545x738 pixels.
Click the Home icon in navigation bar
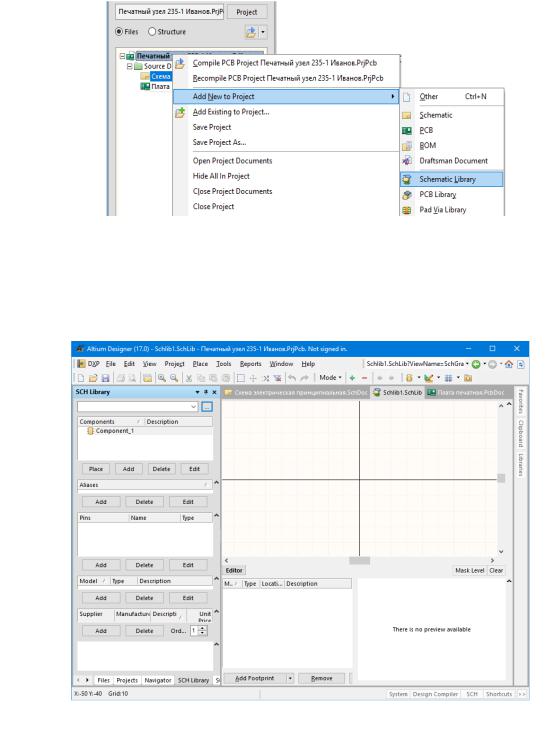509,364
